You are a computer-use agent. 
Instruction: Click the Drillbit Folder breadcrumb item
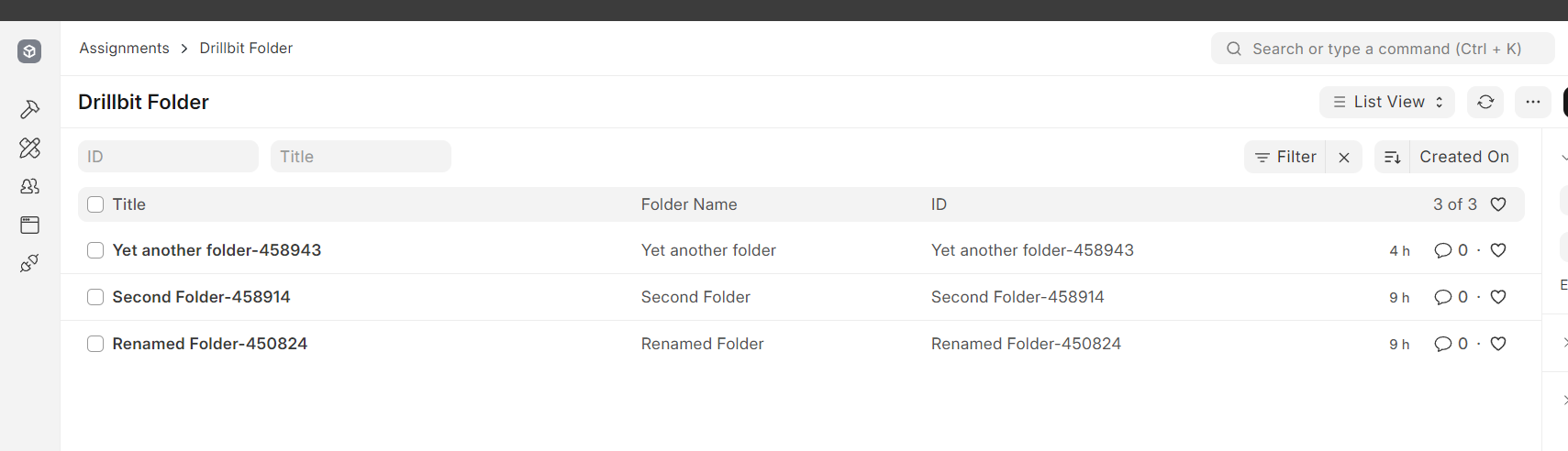246,48
